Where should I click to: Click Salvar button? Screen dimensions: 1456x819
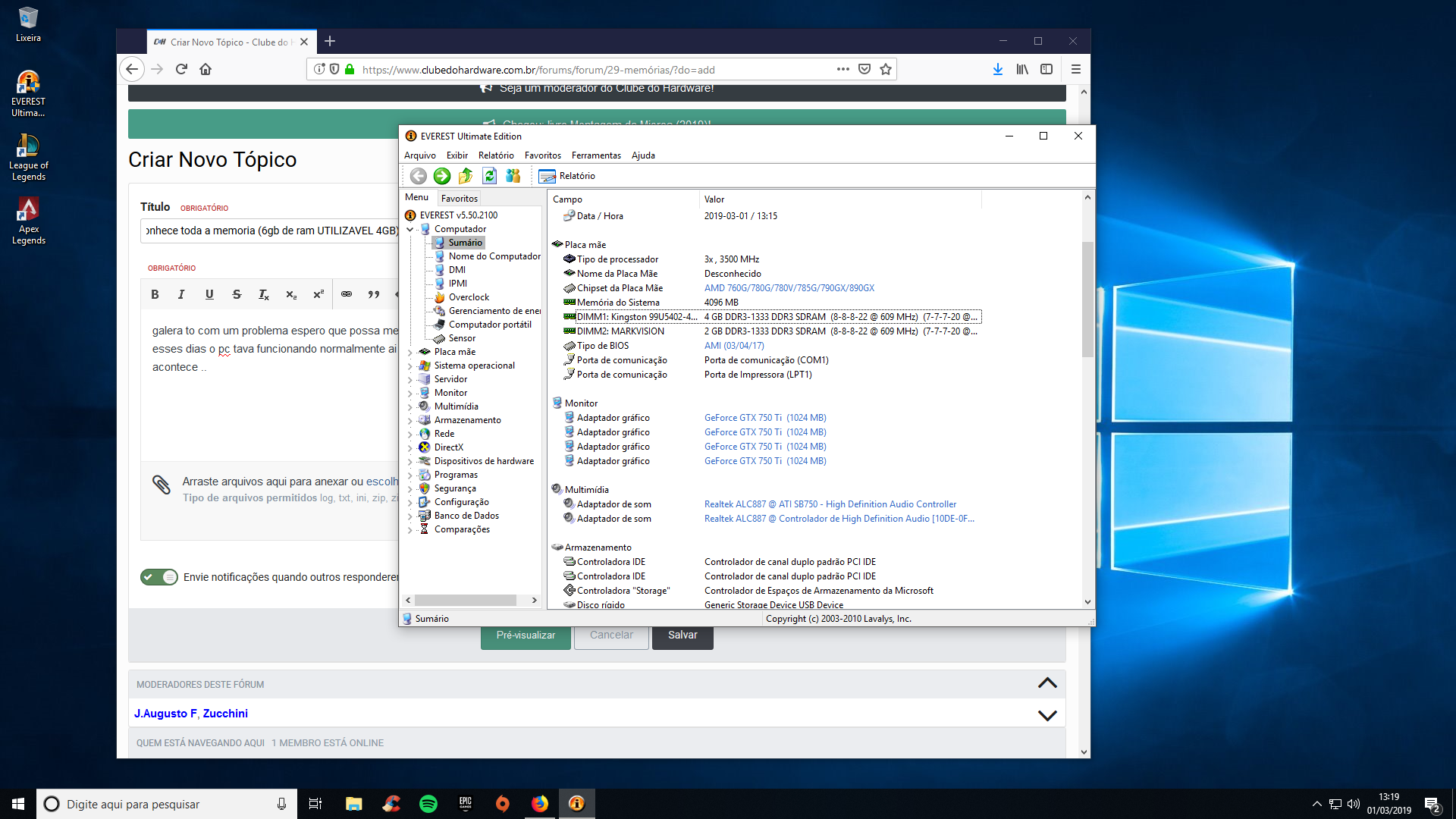[x=682, y=635]
